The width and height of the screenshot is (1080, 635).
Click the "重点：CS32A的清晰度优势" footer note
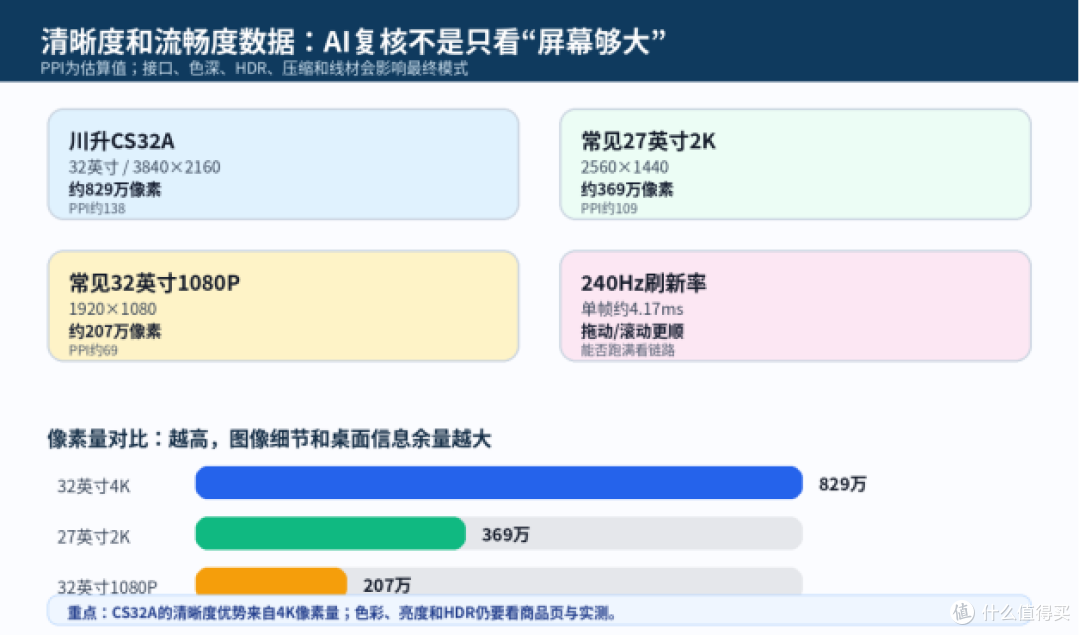[341, 612]
